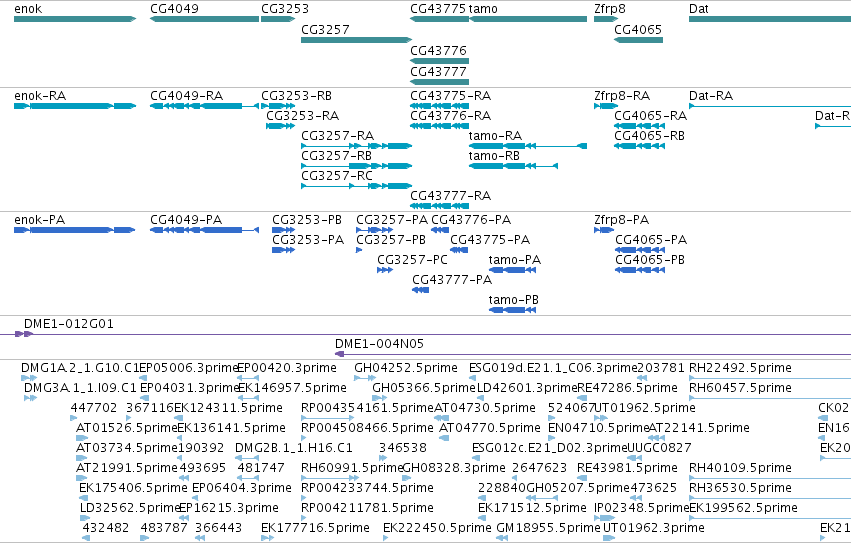Click the UT01962.3prime EST label
The image size is (851, 543).
tap(654, 528)
